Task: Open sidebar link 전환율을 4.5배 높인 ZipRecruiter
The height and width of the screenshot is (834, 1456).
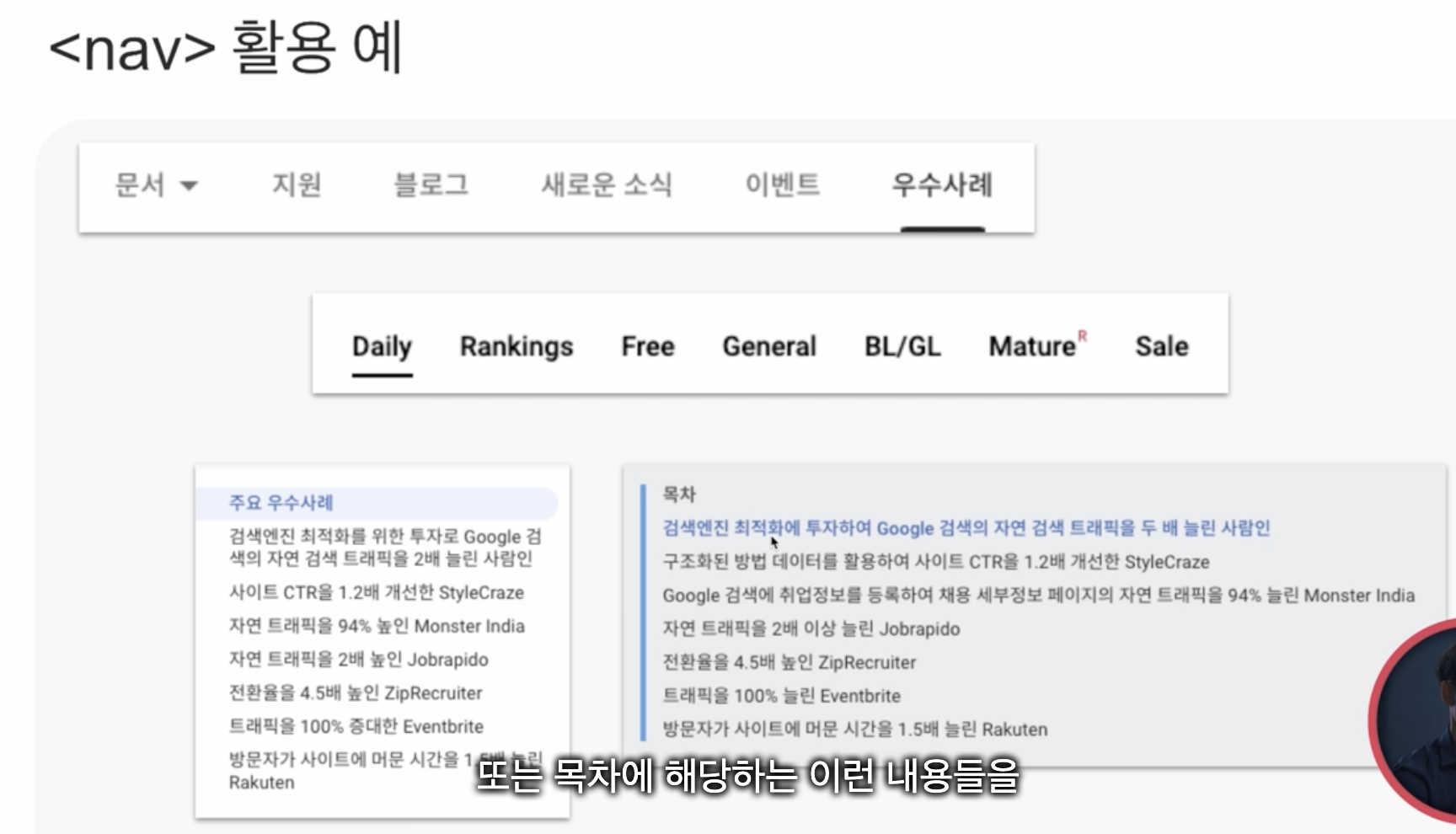Action: pos(355,693)
